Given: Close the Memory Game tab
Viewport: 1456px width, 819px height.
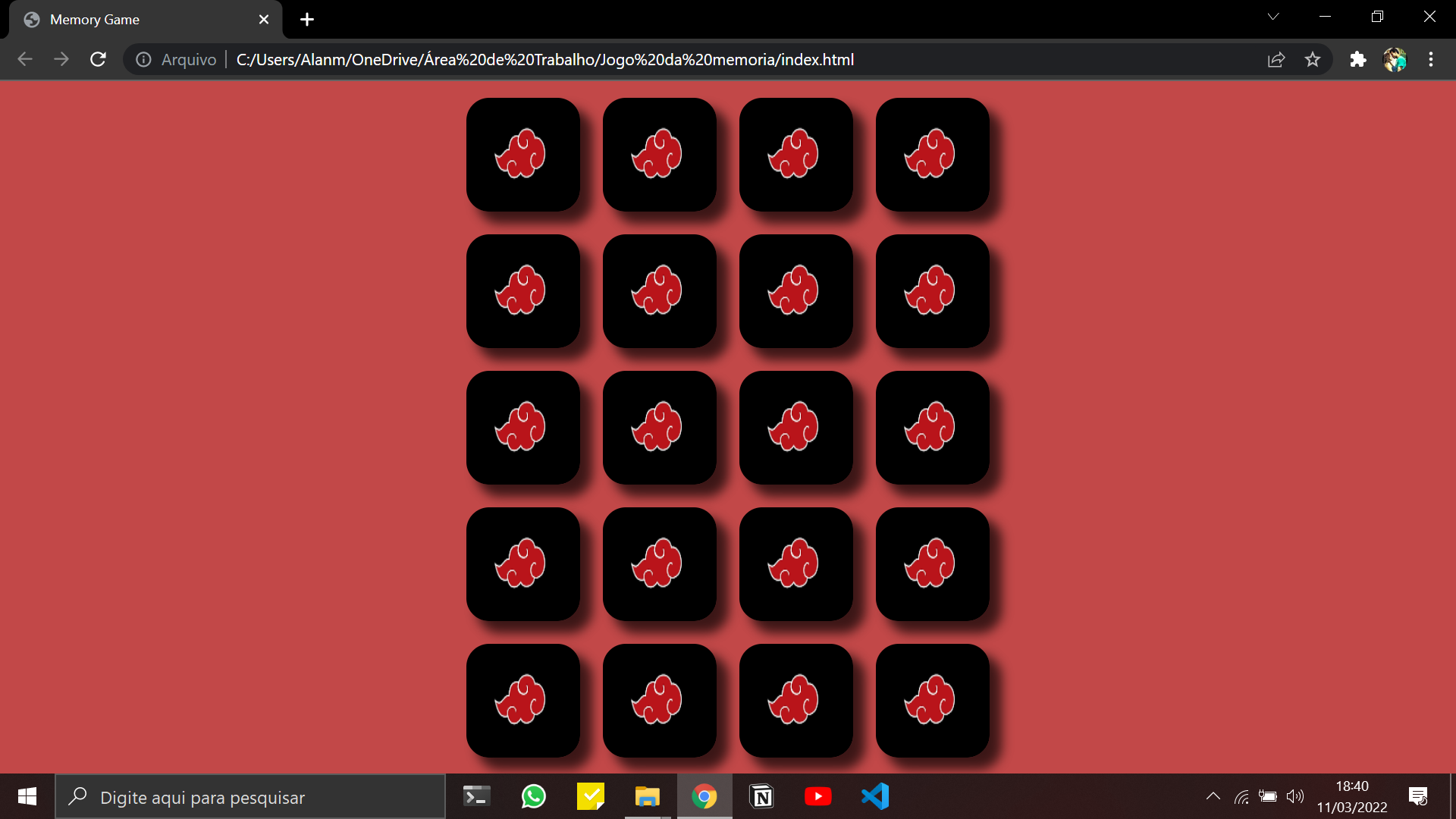Looking at the screenshot, I should click(264, 20).
